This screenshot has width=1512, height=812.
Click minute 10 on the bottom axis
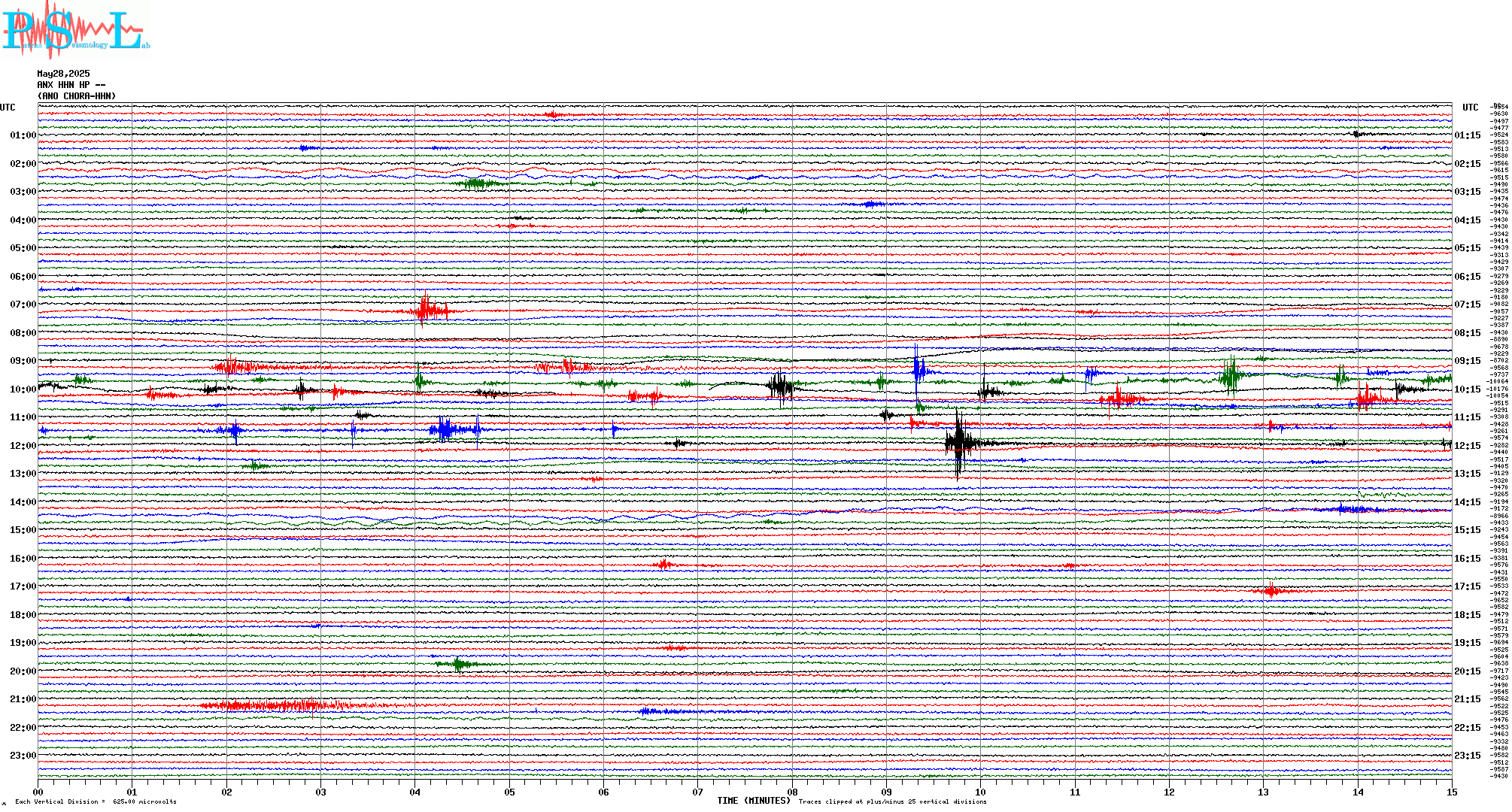(x=980, y=792)
